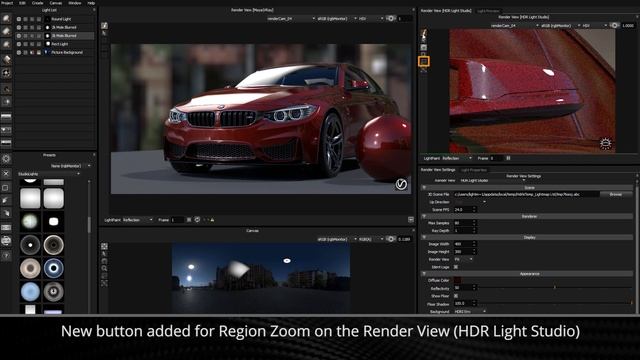The width and height of the screenshot is (640, 360).
Task: Toggle the Ident Logo checkbox
Action: coord(456,267)
